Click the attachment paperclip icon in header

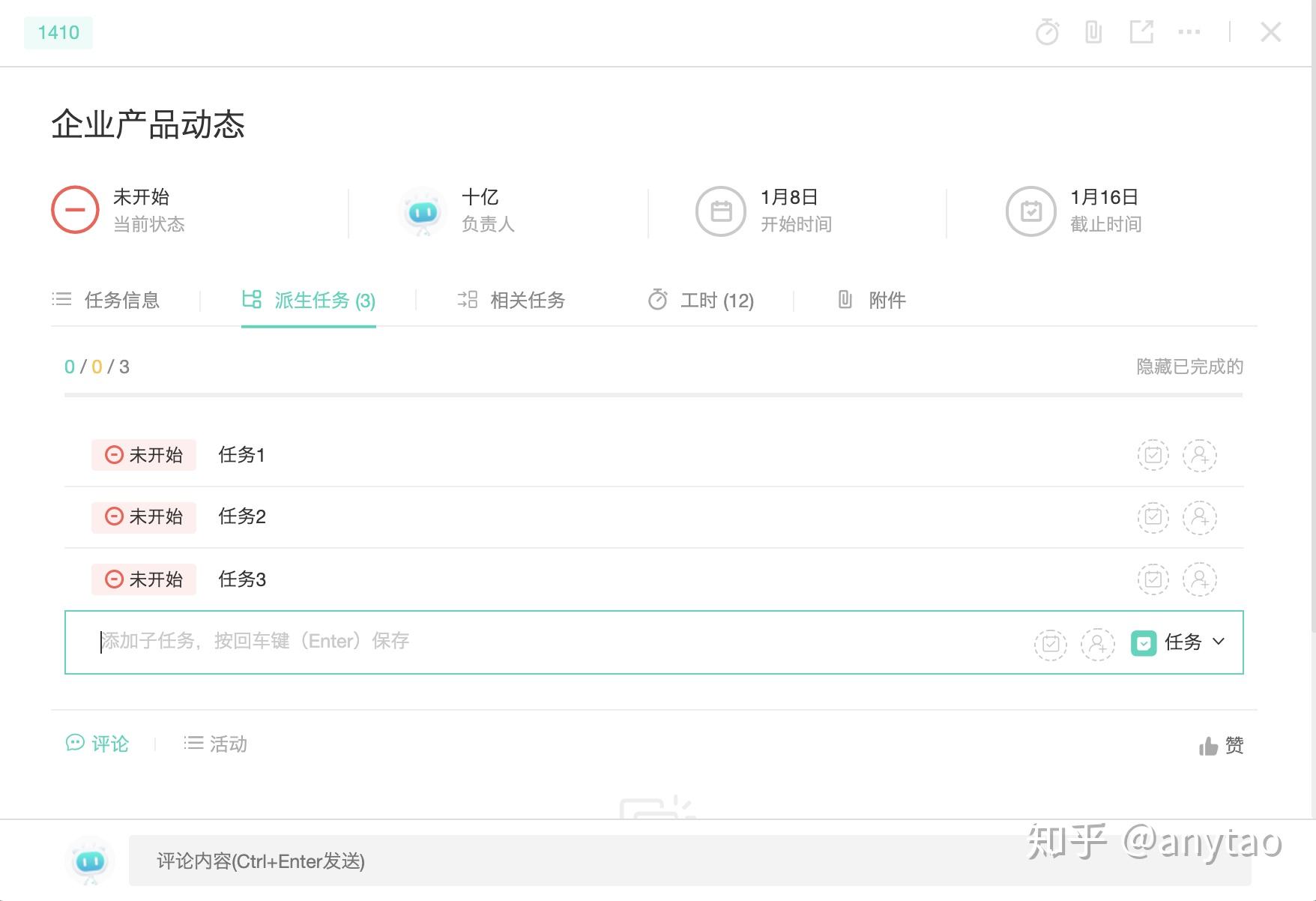[x=1093, y=32]
